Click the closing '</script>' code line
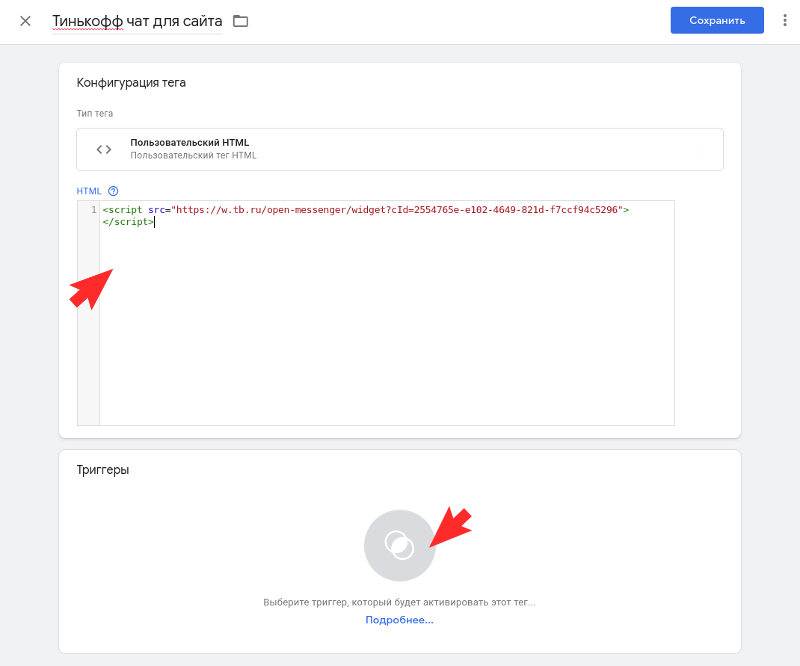The height and width of the screenshot is (666, 800). [128, 222]
